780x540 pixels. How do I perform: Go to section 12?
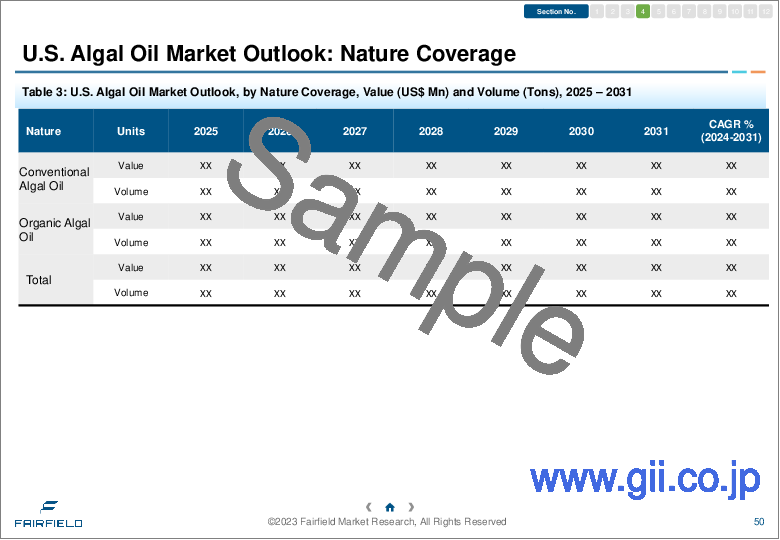765,12
